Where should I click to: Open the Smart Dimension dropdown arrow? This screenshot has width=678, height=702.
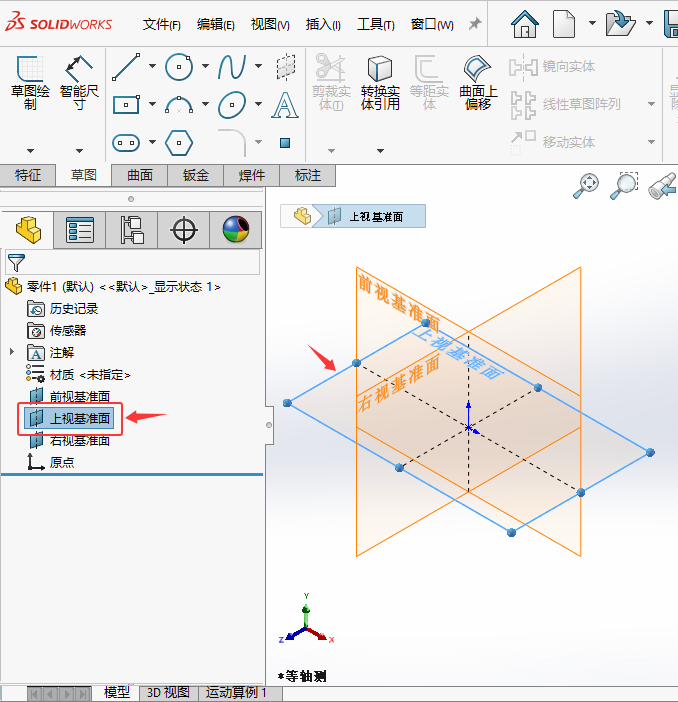click(79, 151)
